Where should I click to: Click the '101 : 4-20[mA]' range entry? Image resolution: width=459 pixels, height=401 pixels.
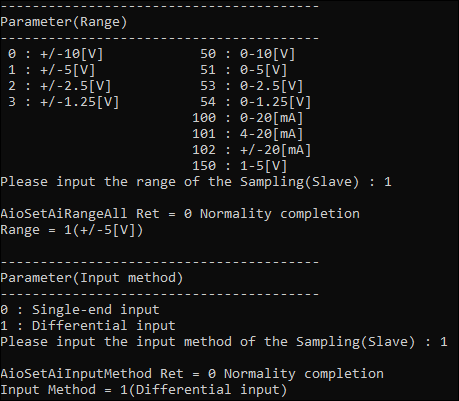(x=248, y=134)
